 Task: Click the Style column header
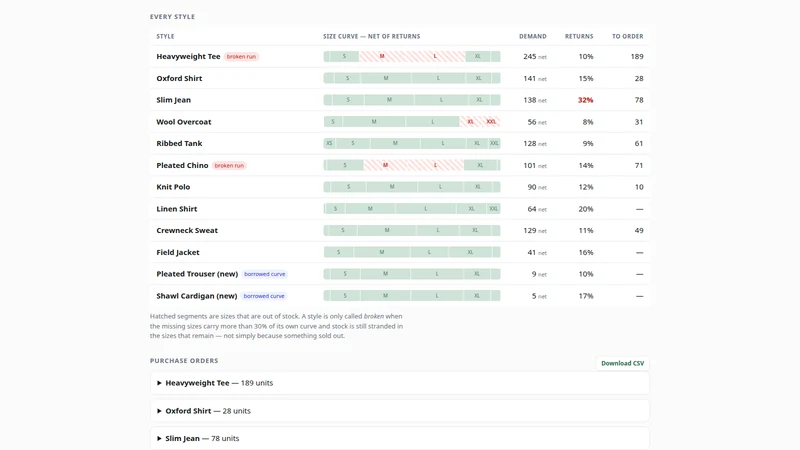click(165, 36)
